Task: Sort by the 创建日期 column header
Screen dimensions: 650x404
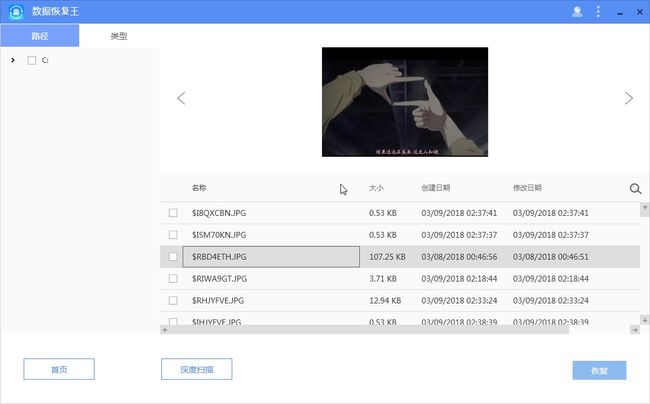Action: click(436, 188)
